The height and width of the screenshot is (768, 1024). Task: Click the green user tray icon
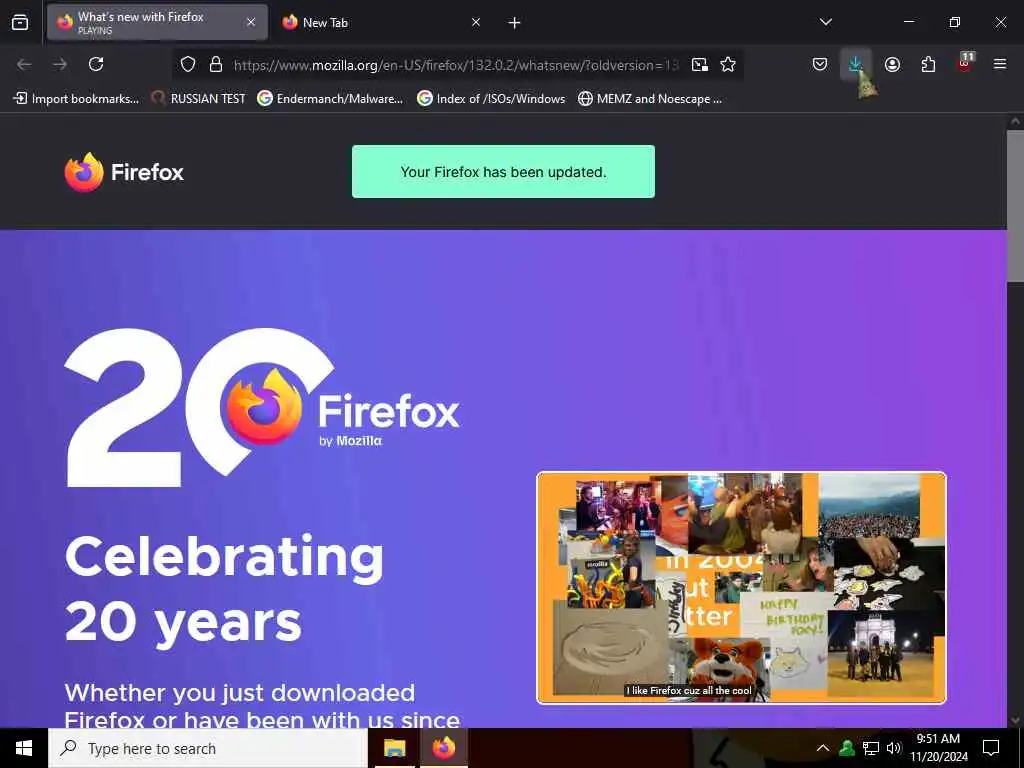847,748
